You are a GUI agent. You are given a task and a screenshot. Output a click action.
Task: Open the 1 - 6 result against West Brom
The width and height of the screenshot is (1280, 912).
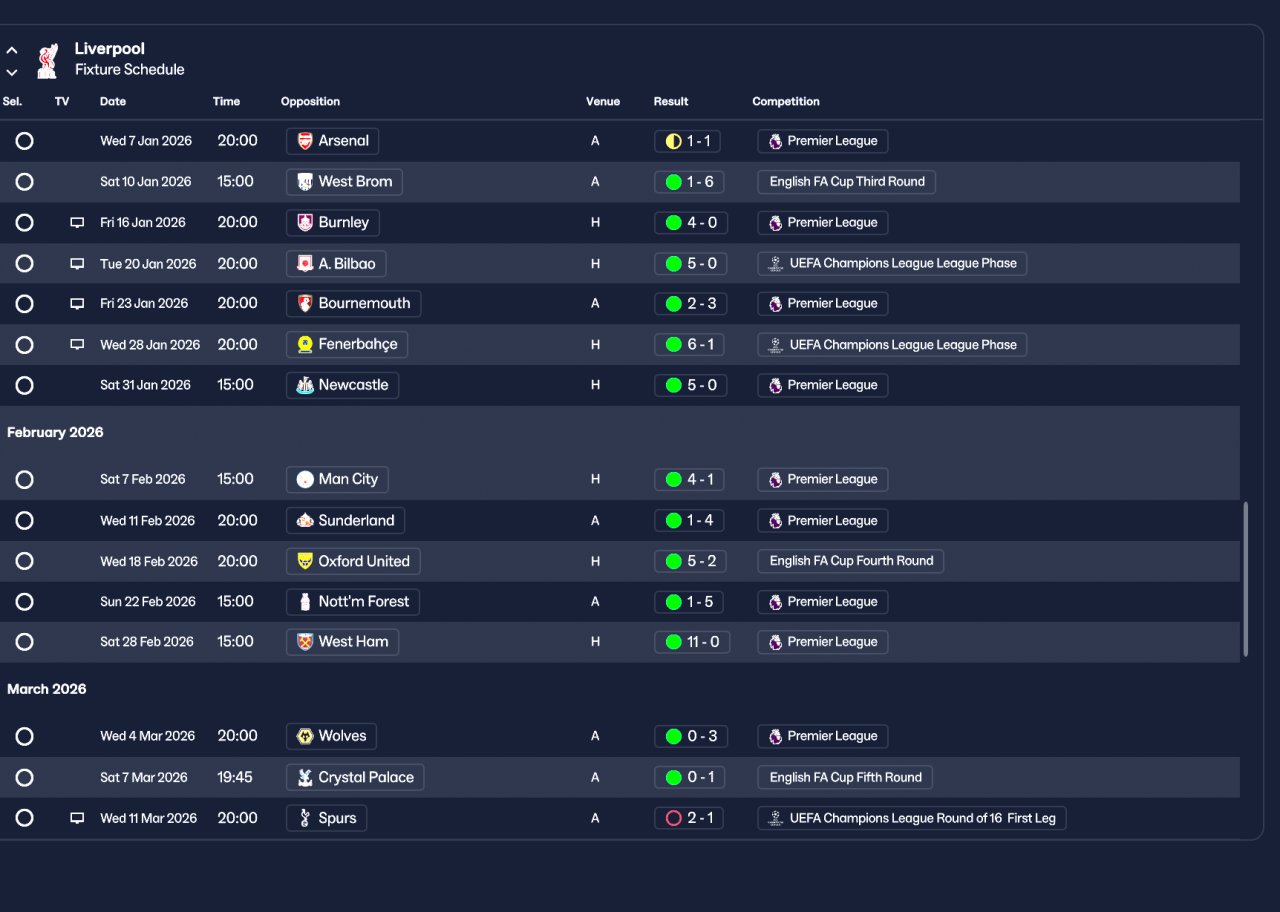689,182
